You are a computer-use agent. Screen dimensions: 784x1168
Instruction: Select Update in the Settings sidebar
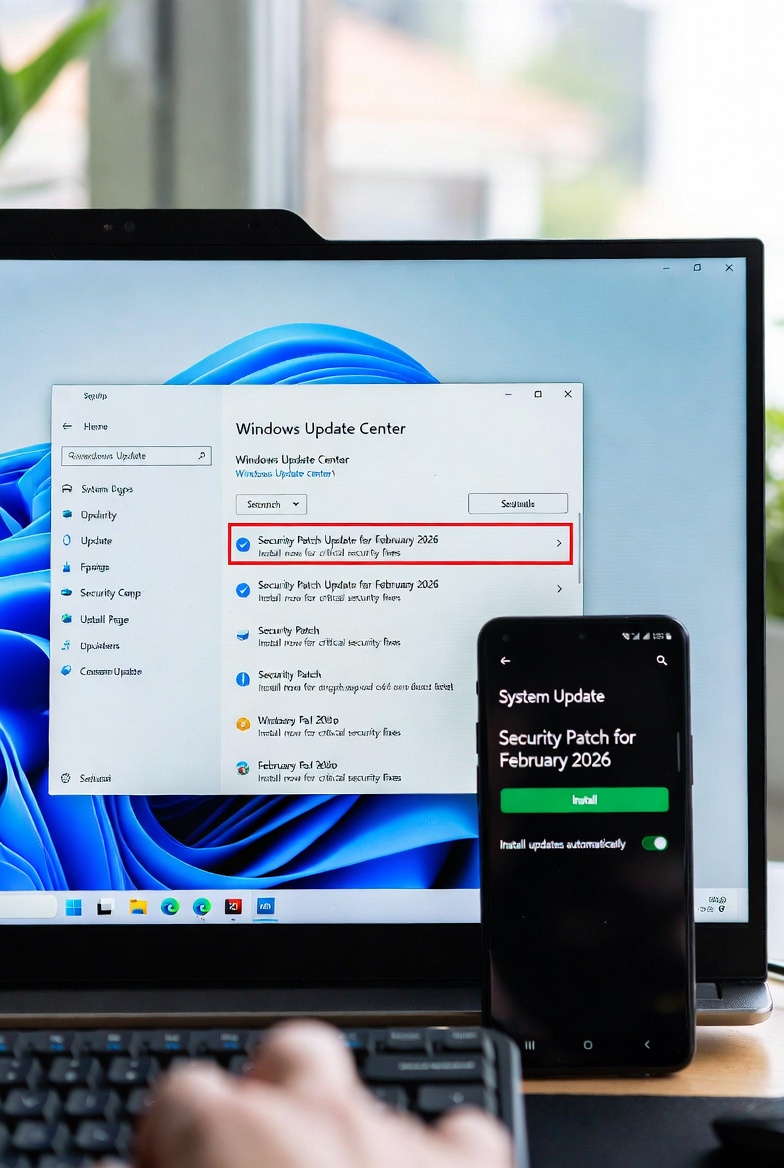pyautogui.click(x=96, y=541)
